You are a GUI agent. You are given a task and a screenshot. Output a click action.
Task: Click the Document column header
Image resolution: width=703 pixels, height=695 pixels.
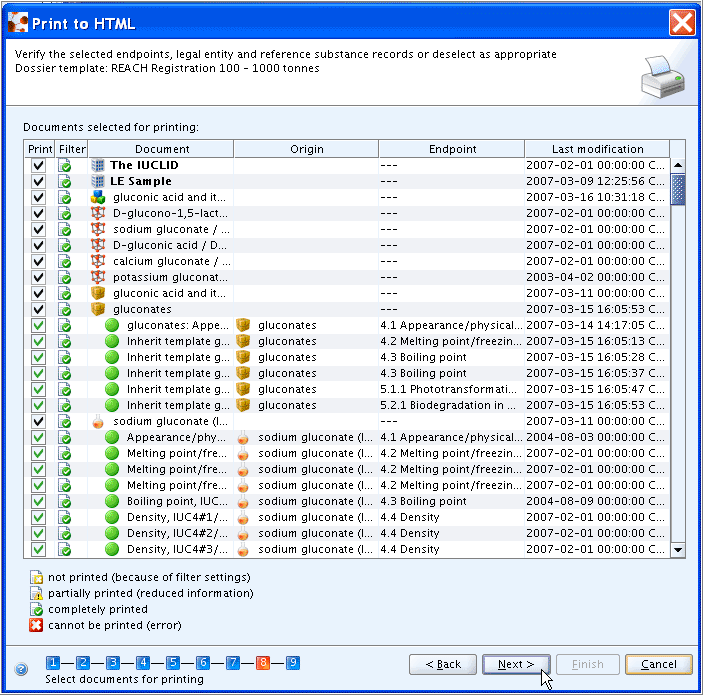[161, 149]
